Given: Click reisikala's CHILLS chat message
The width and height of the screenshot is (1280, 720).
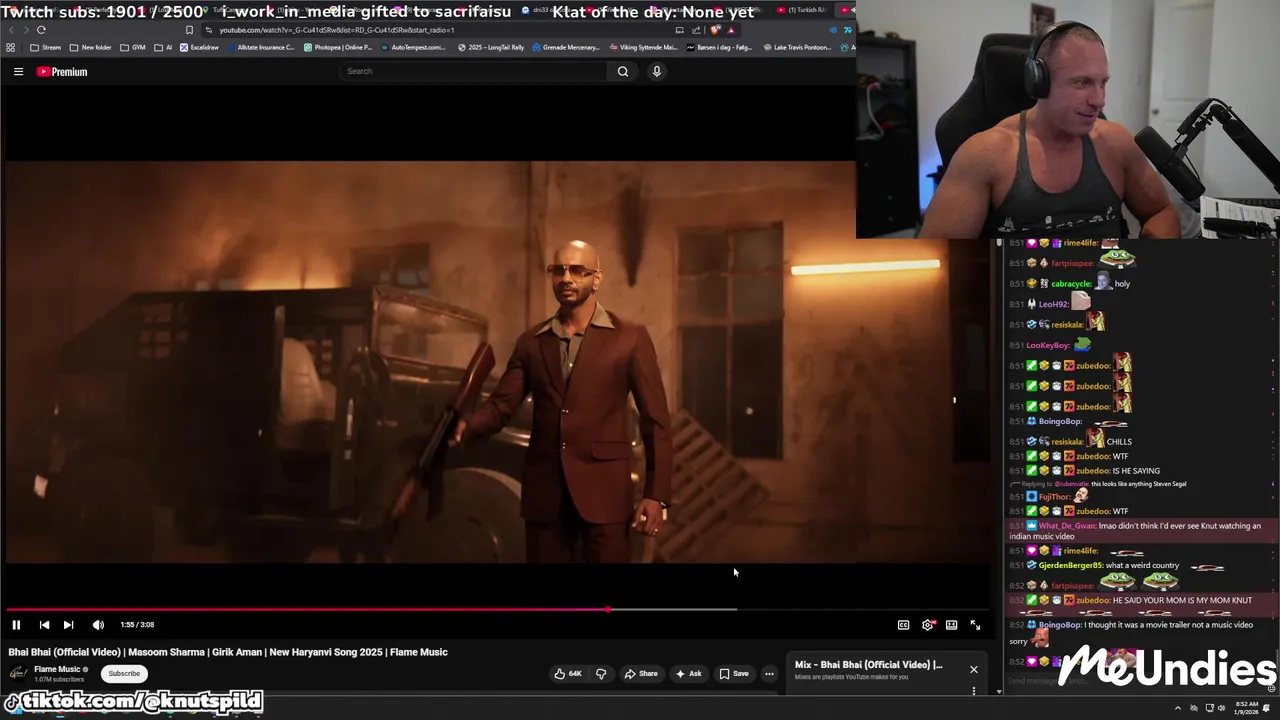Looking at the screenshot, I should coord(1119,442).
